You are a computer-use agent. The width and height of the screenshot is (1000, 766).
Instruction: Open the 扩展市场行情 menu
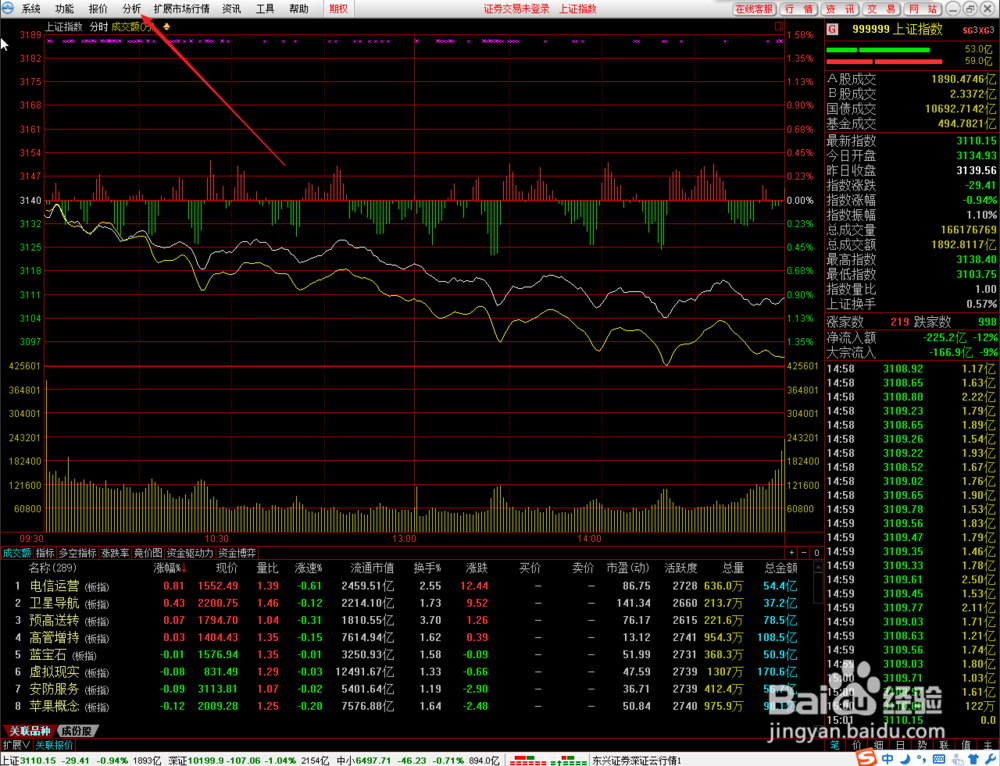tap(182, 9)
